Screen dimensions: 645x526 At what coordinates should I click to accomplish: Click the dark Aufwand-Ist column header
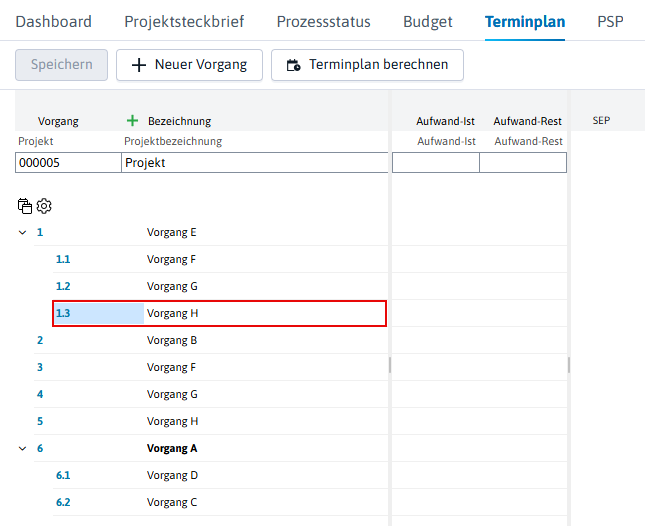(x=445, y=121)
